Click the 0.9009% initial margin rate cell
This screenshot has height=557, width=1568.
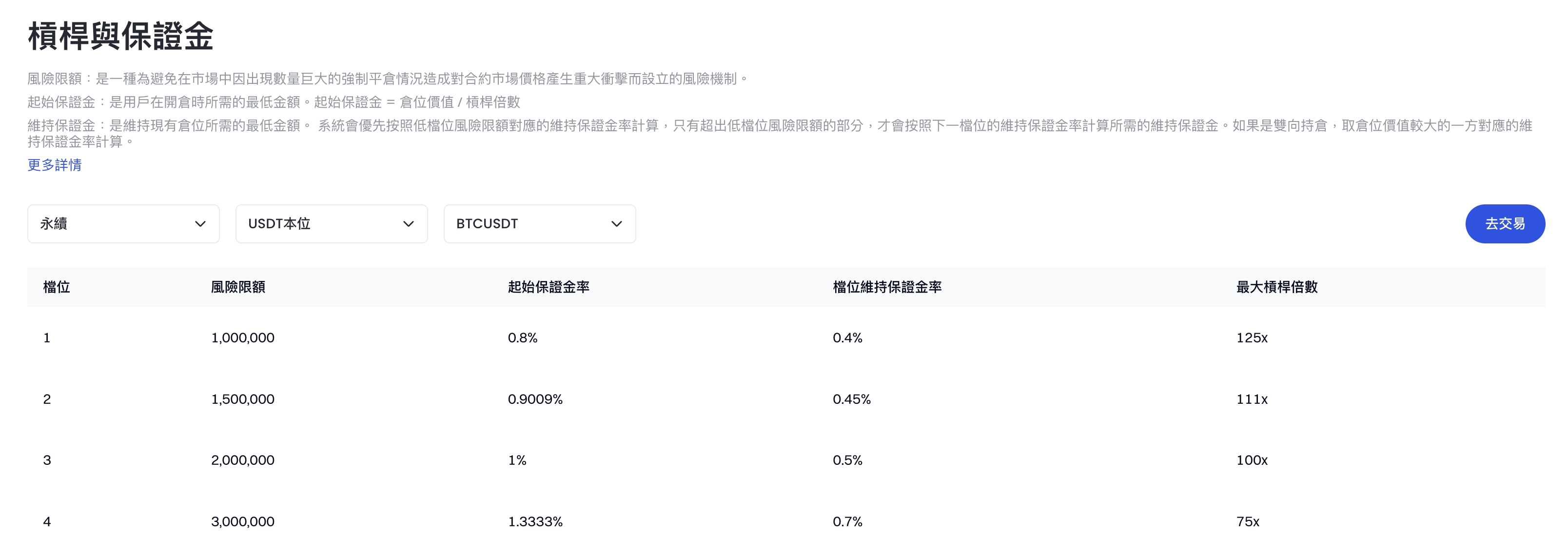point(535,399)
